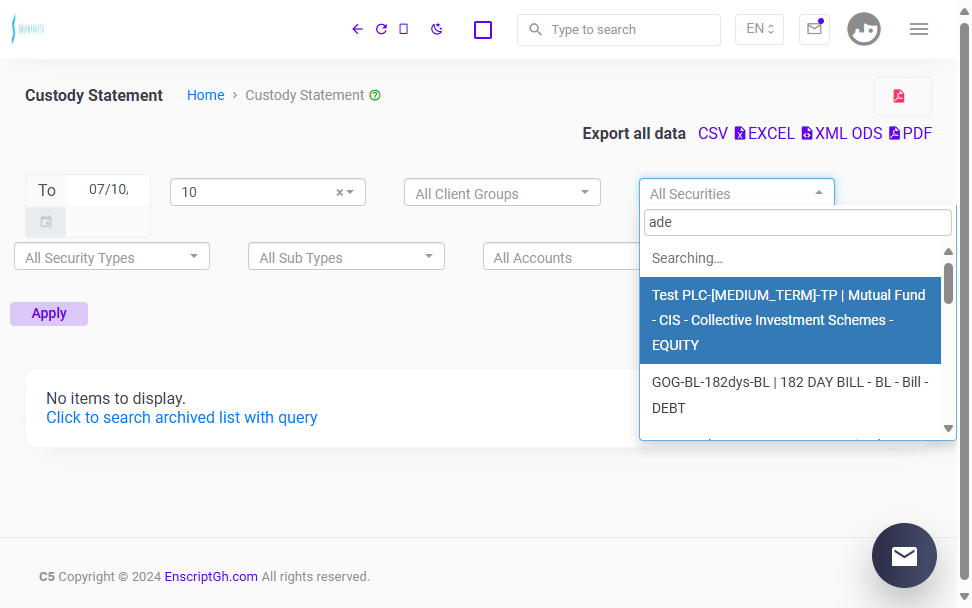Viewport: 972px width, 608px height.
Task: Click the securities list scroll-down arrow
Action: click(948, 428)
